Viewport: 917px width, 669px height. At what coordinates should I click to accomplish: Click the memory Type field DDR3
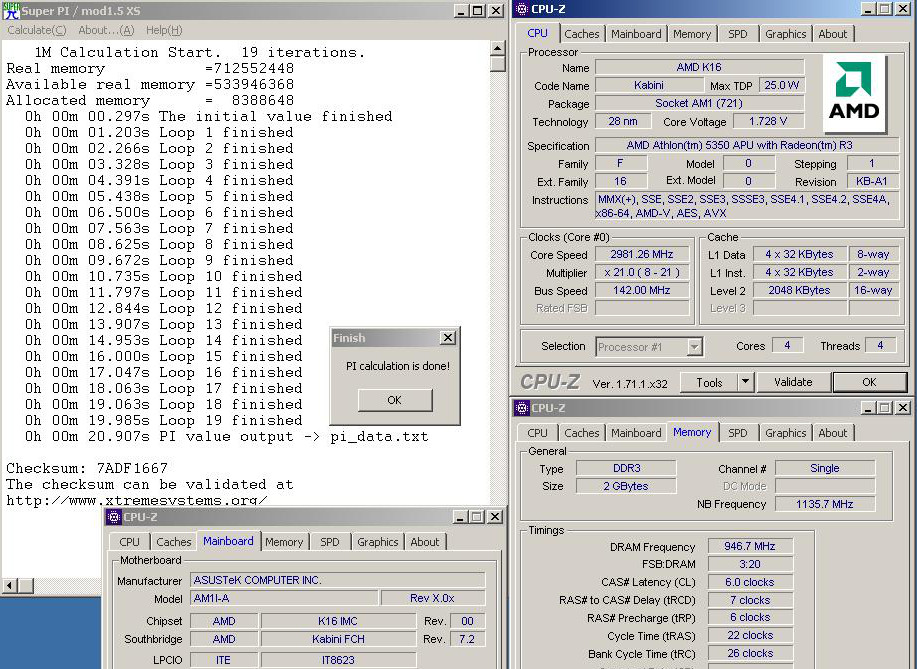tap(626, 468)
